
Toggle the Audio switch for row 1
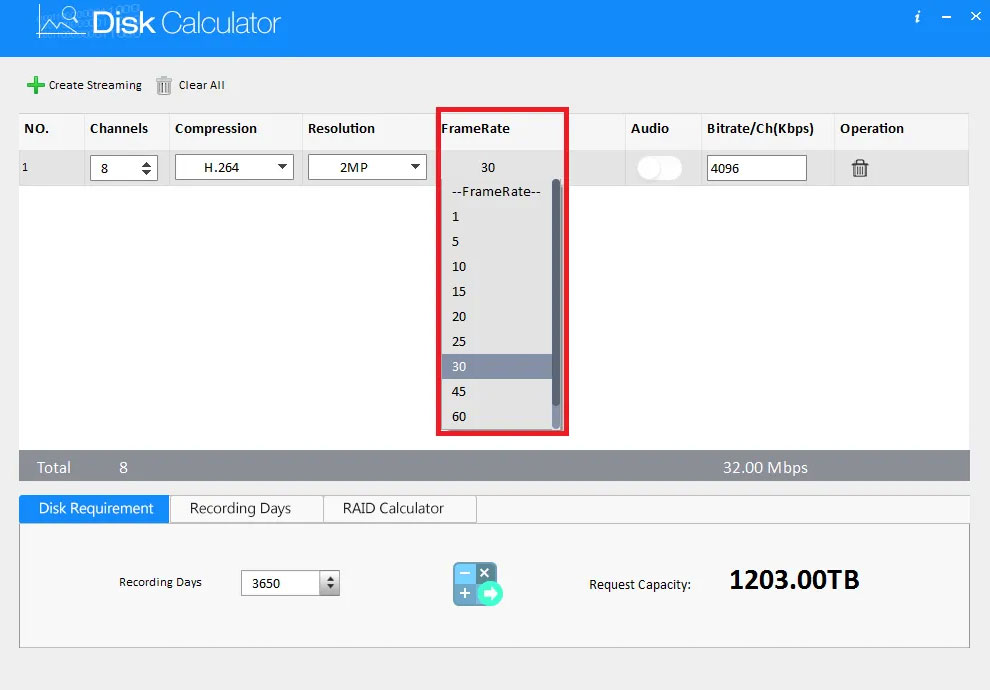click(x=660, y=168)
